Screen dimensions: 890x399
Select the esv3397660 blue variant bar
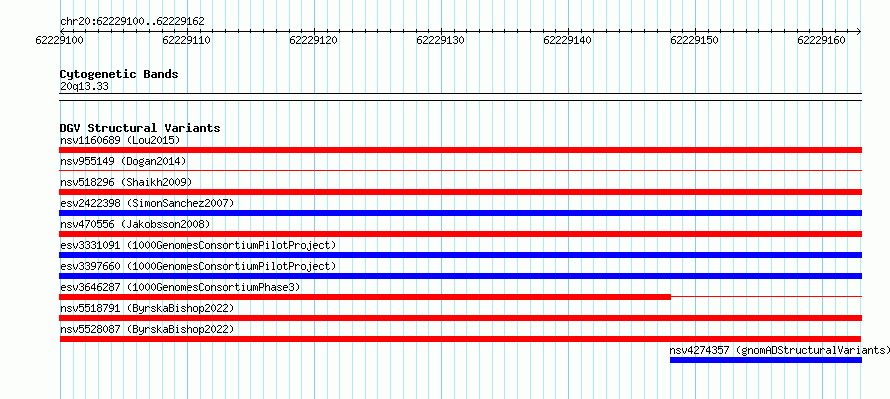coord(460,276)
